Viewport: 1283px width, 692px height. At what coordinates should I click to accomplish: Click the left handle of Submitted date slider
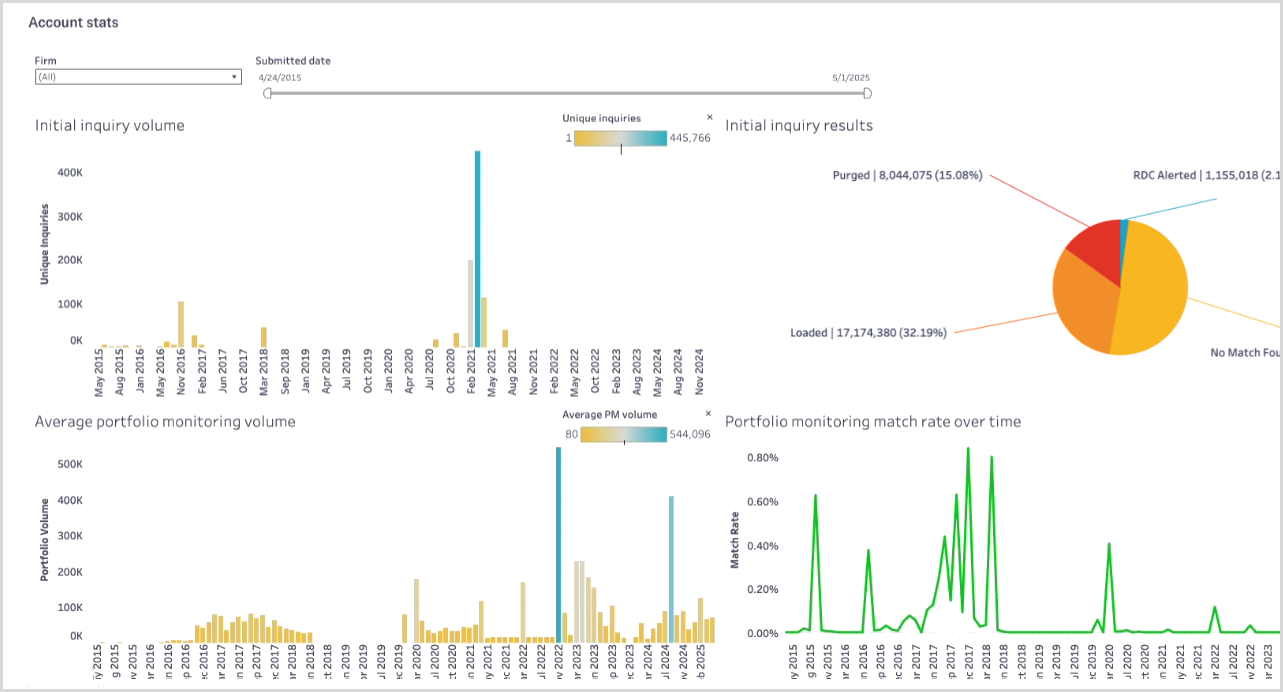click(267, 93)
